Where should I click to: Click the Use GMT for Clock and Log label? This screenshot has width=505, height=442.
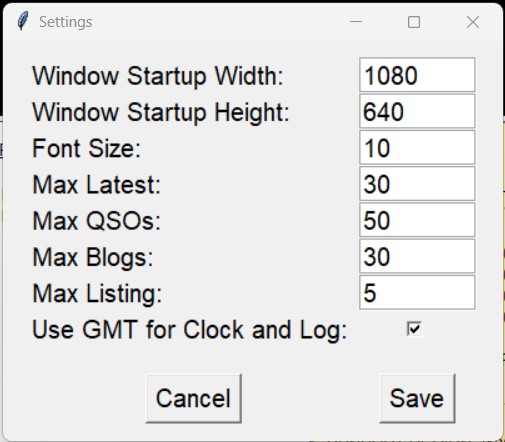pos(190,330)
